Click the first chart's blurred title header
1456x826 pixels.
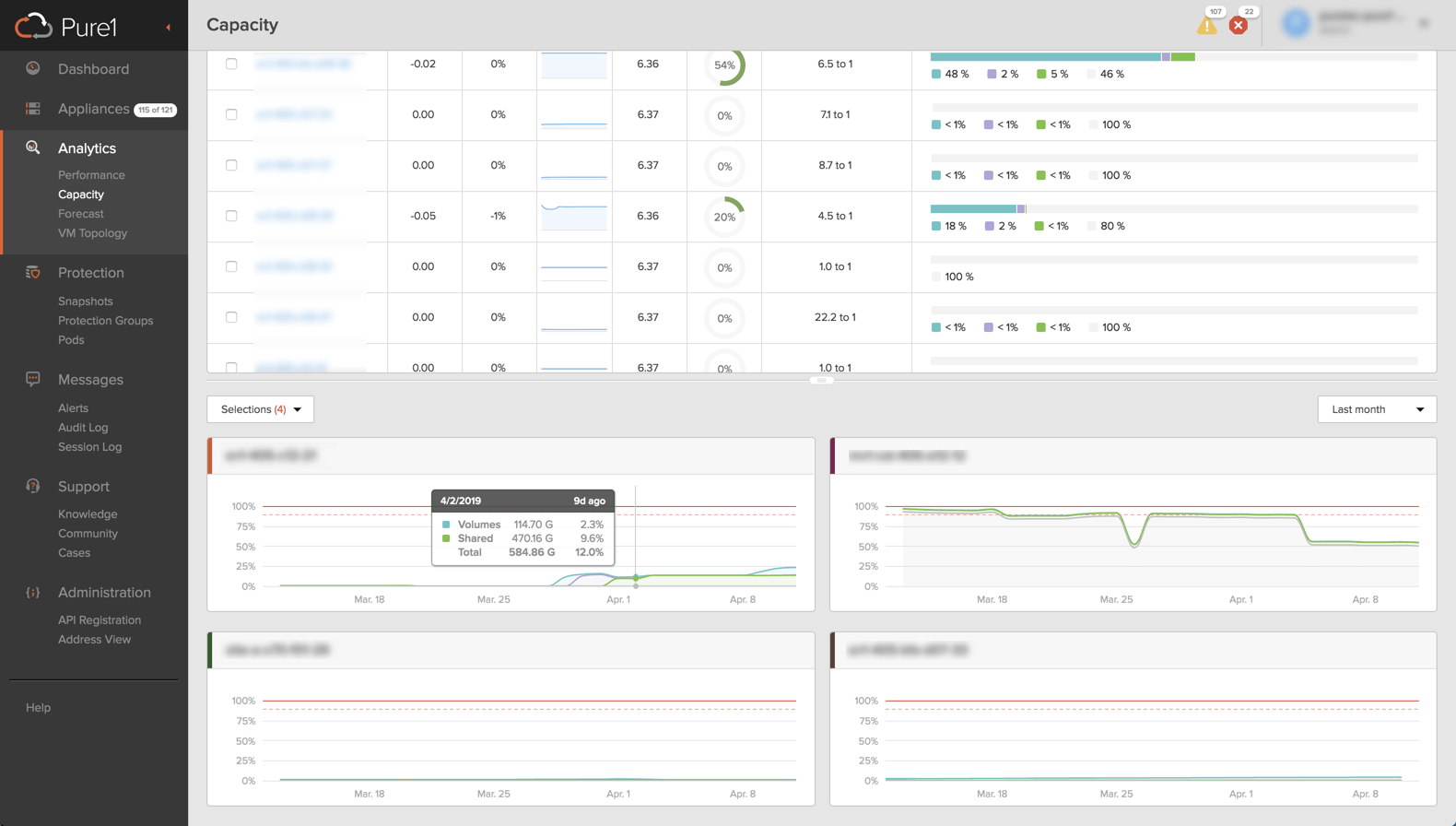coord(271,455)
